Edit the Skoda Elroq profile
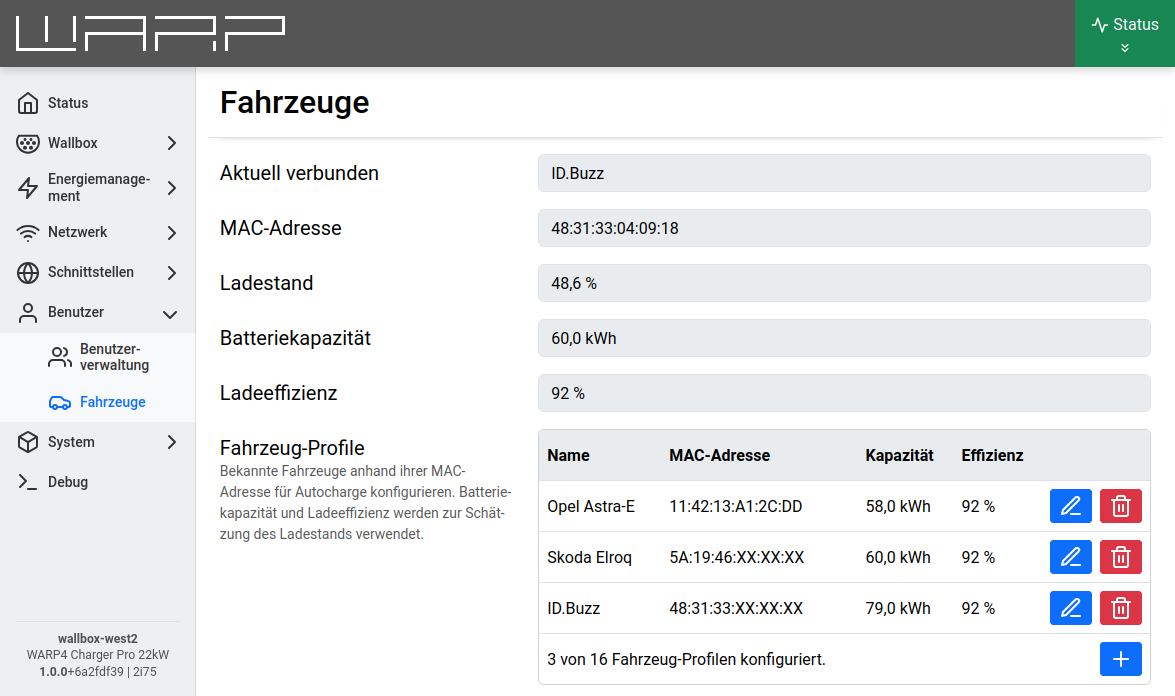Screen dimensions: 1175x696 [x=1070, y=557]
